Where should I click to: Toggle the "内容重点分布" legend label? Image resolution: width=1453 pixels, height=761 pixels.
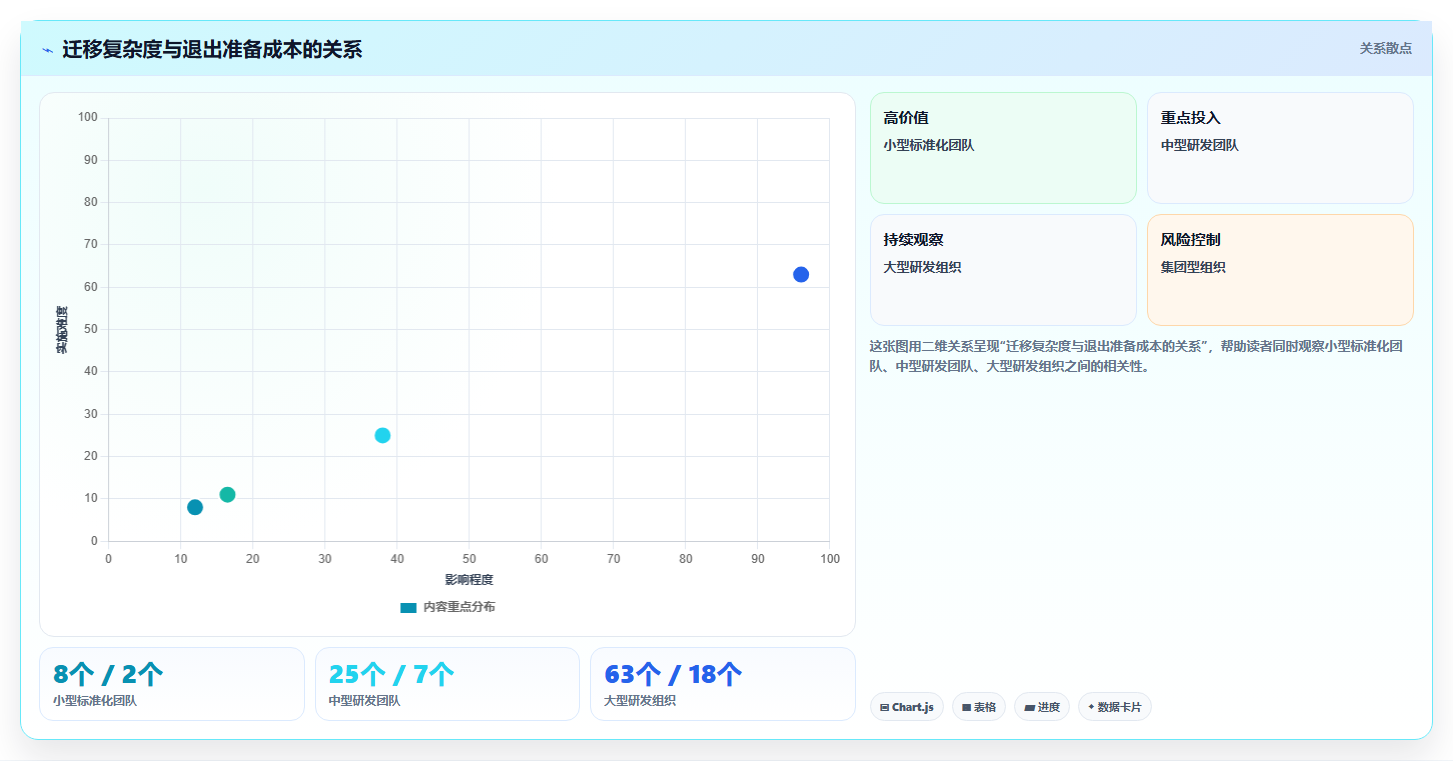(x=459, y=607)
